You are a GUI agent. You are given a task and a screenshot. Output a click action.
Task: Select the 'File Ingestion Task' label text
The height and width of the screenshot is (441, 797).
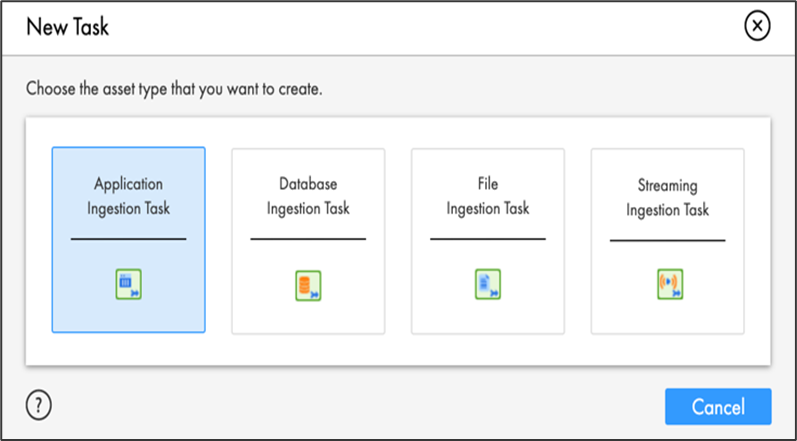click(x=488, y=196)
